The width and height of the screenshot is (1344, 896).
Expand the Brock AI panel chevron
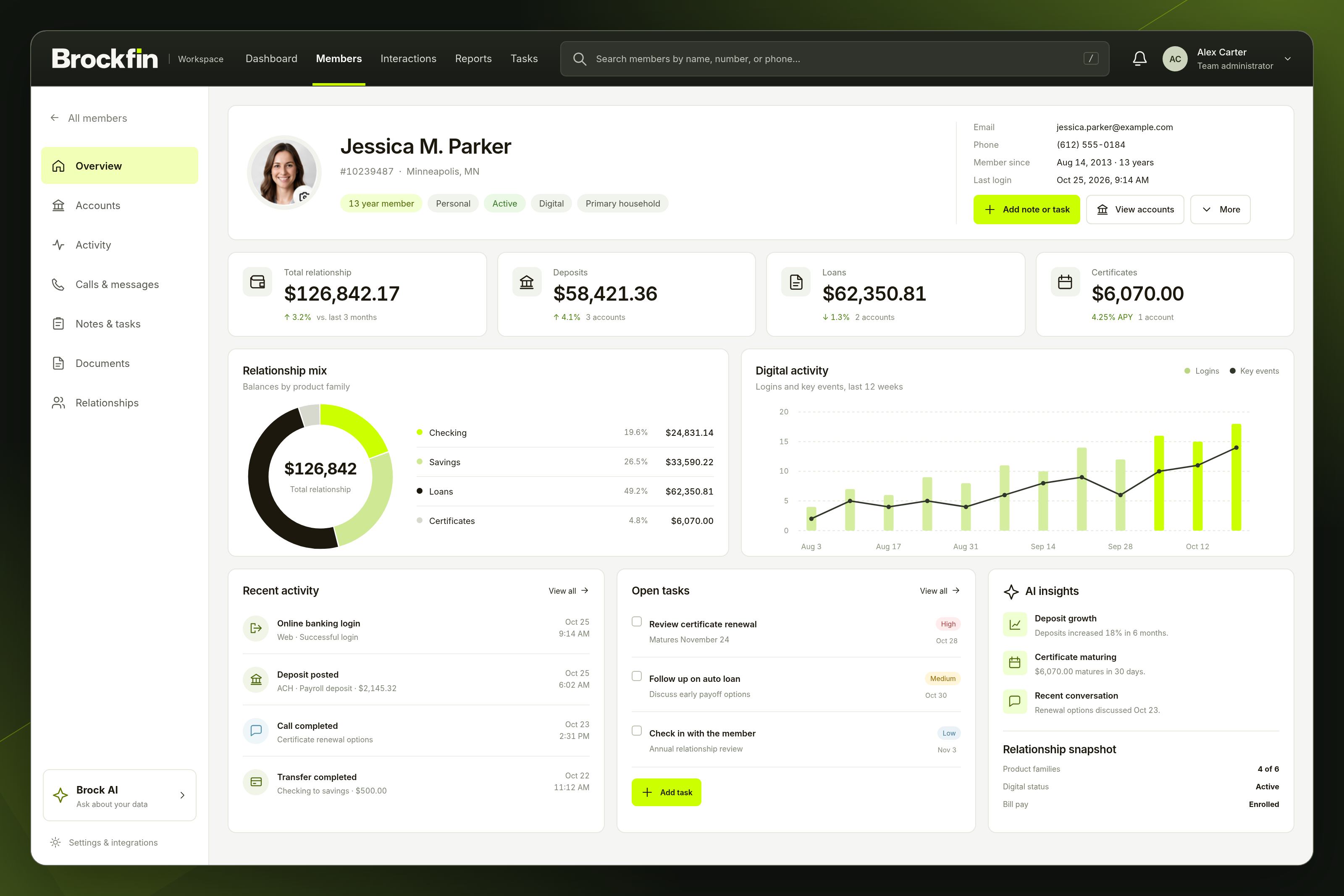[182, 795]
